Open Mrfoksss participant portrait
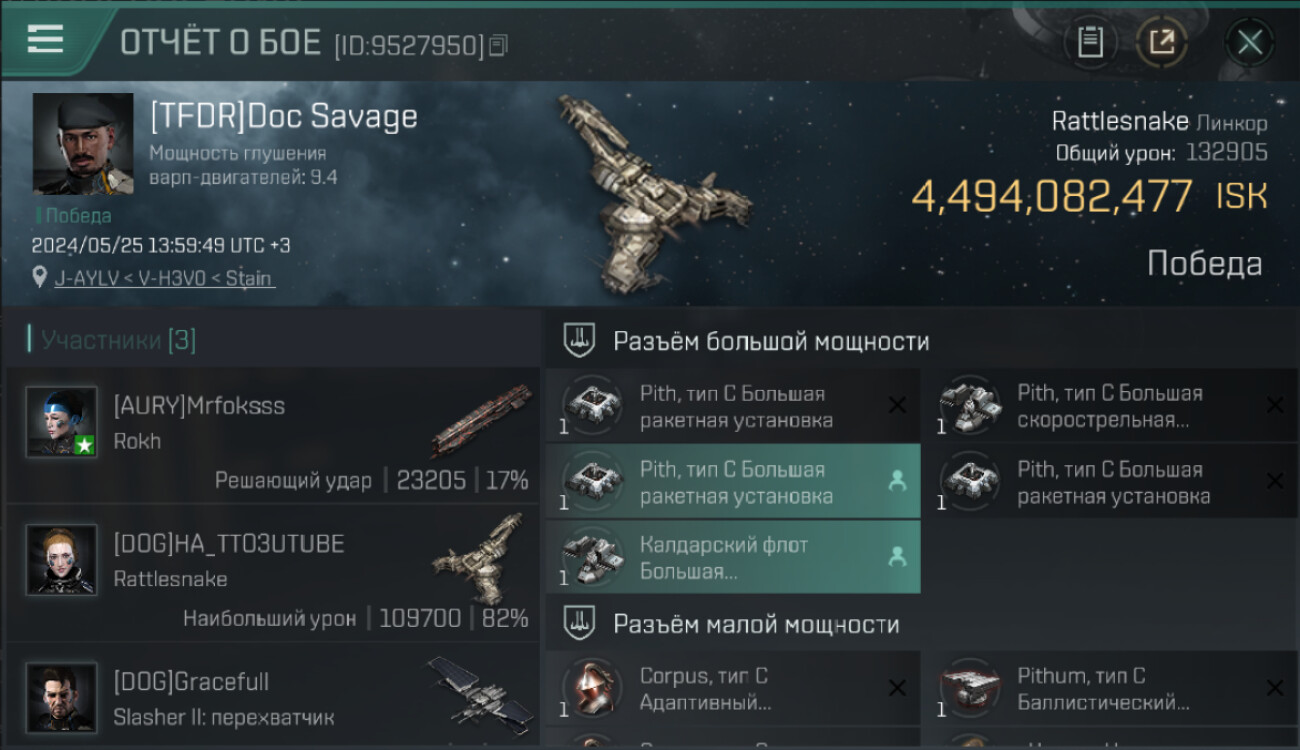Viewport: 1300px width, 750px height. click(62, 421)
